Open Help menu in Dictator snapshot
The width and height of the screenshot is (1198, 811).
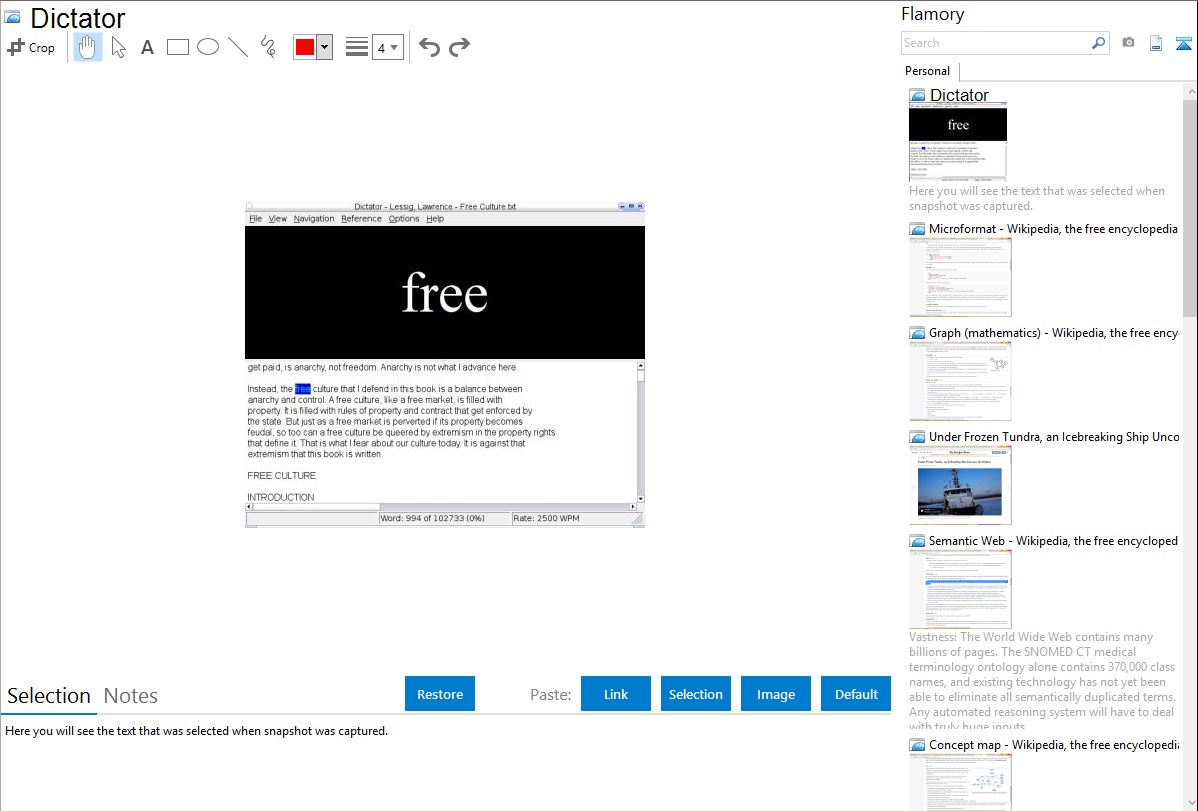[435, 219]
